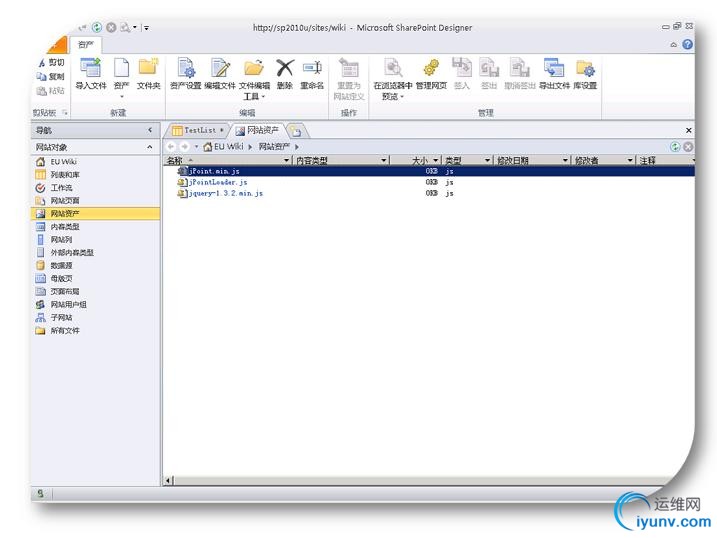Click the horizontal scrollbar left arrow
The image size is (717, 538).
pyautogui.click(x=168, y=480)
